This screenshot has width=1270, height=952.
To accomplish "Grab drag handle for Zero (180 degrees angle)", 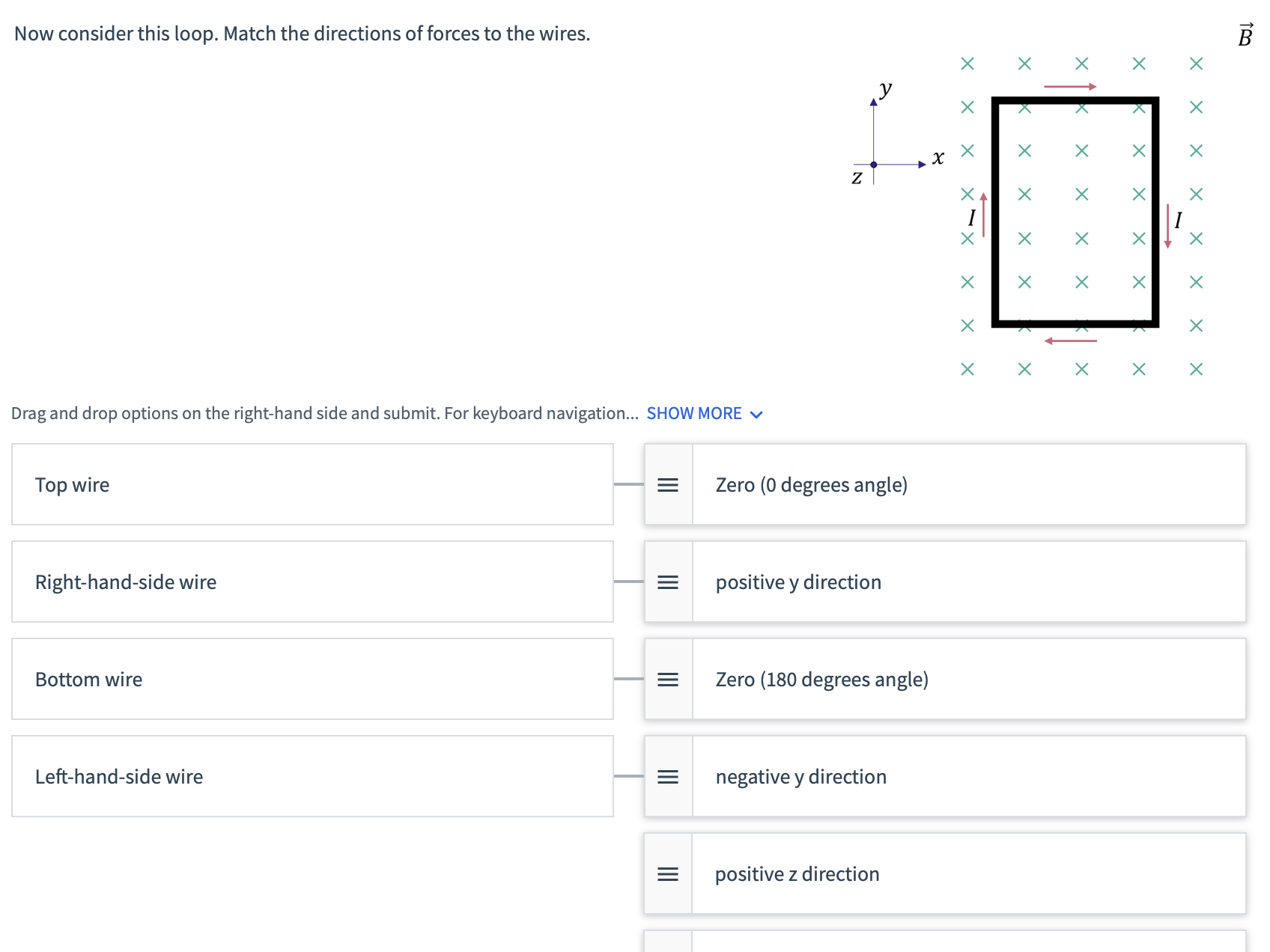I will (668, 680).
